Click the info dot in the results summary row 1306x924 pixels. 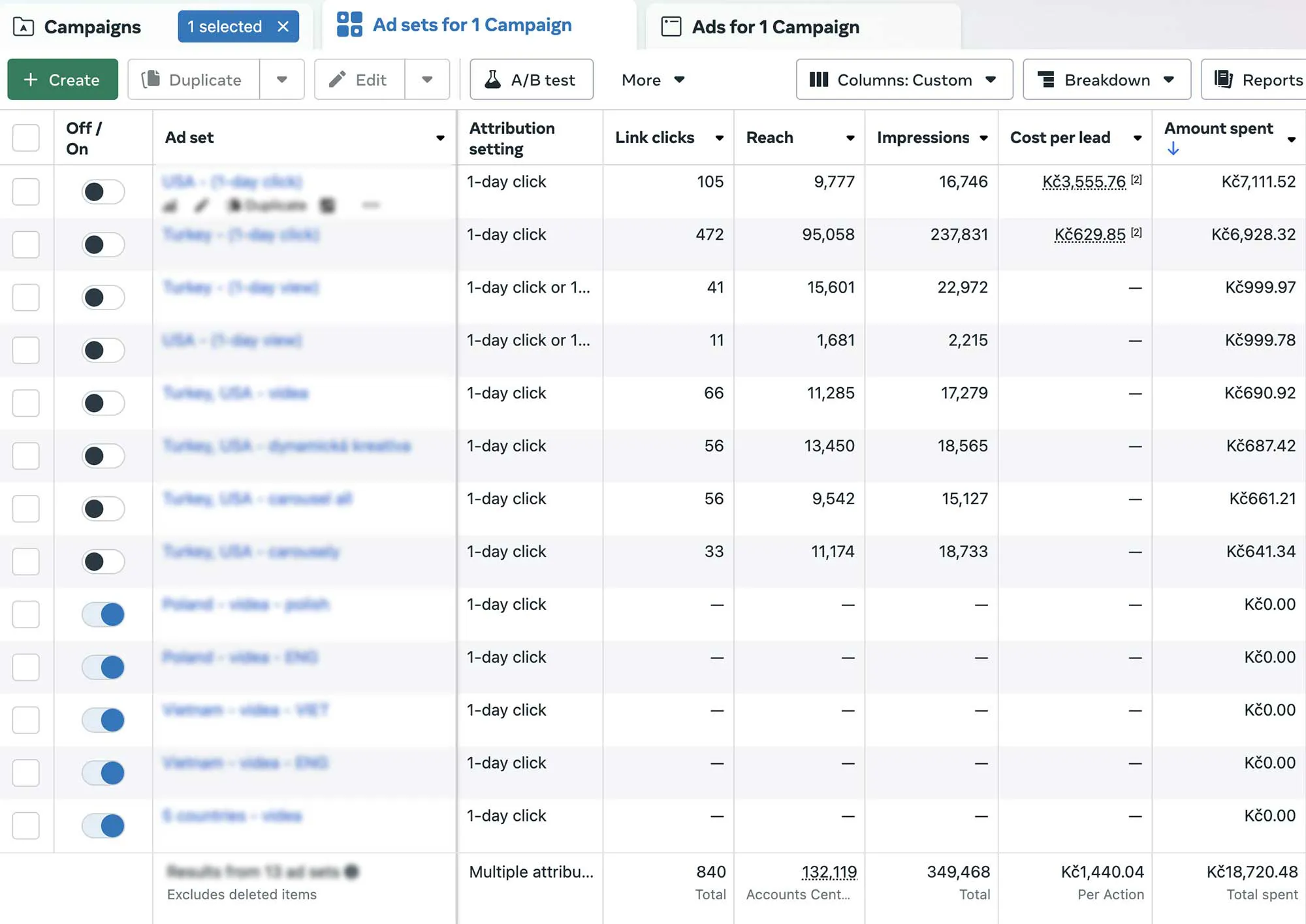[x=351, y=871]
